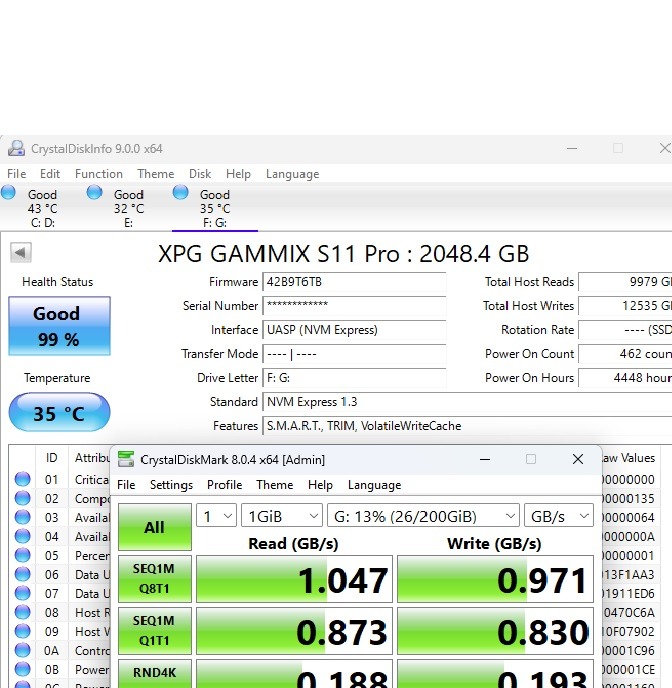This screenshot has height=688, width=672.
Task: Click the ID column header in attribute table
Action: pyautogui.click(x=52, y=458)
